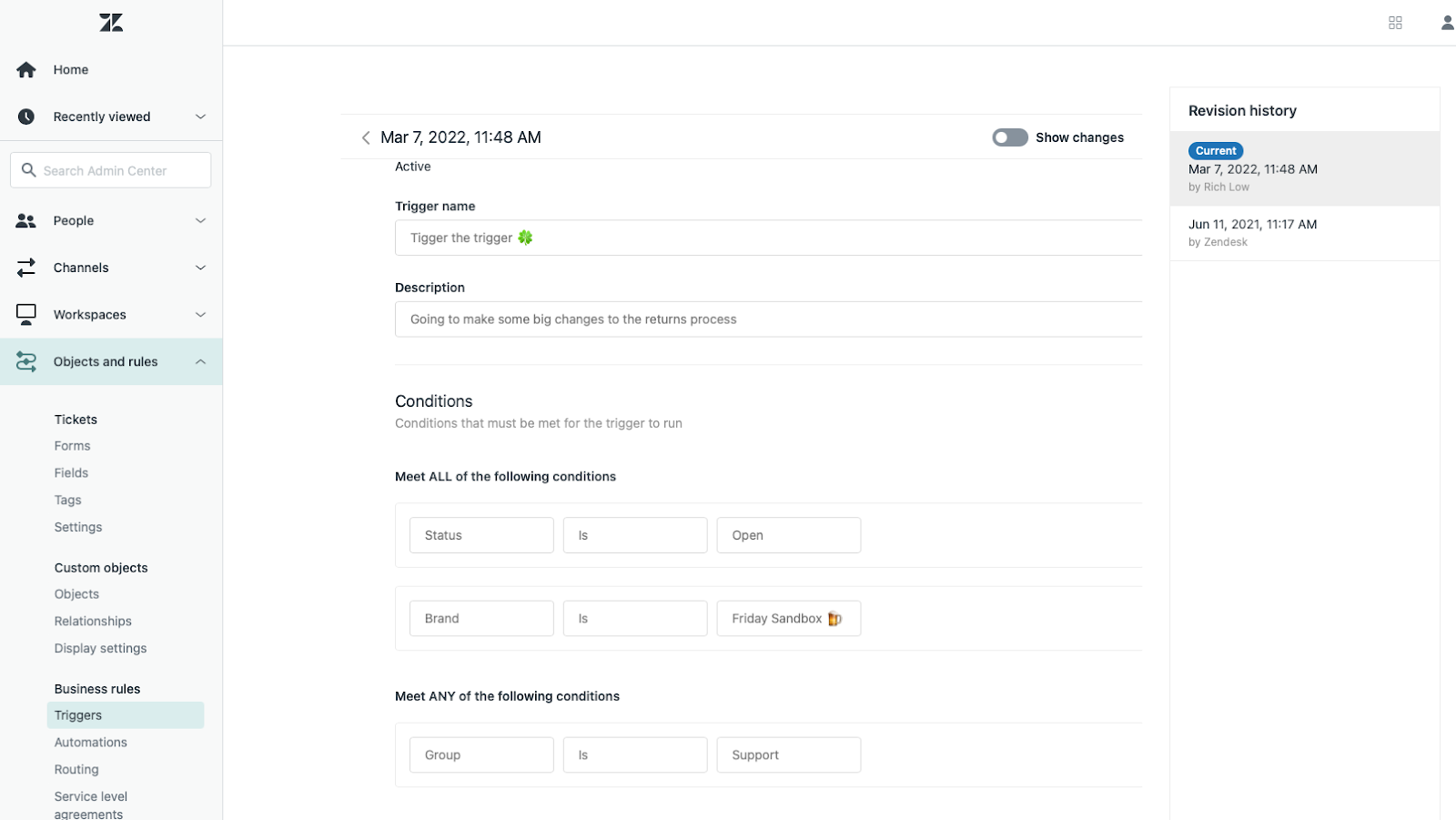Click the Channels arrows icon
Viewport: 1456px width, 820px height.
[26, 268]
